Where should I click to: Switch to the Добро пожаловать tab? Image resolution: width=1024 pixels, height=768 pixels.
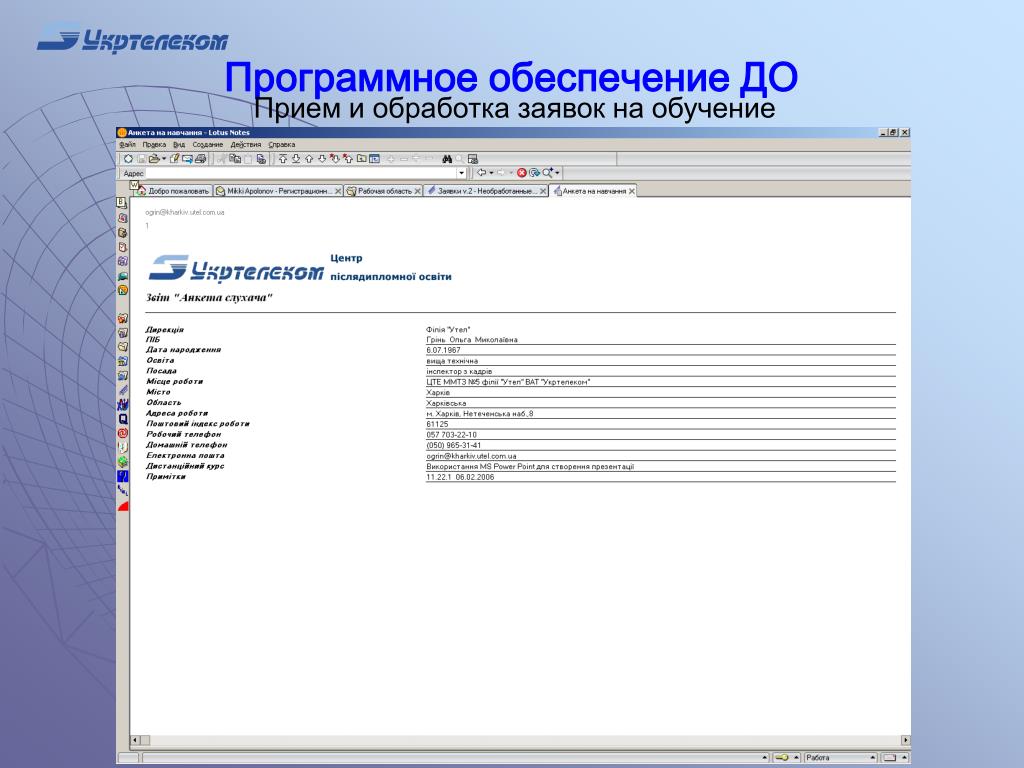[174, 191]
